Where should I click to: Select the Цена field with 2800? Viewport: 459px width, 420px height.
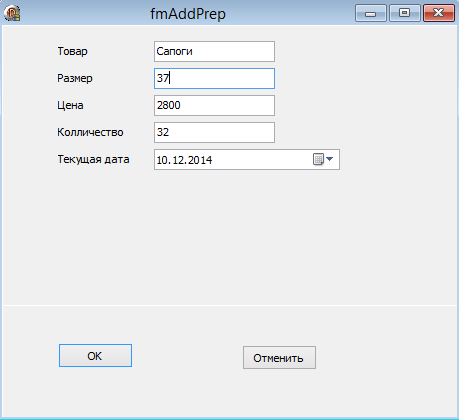click(x=214, y=105)
